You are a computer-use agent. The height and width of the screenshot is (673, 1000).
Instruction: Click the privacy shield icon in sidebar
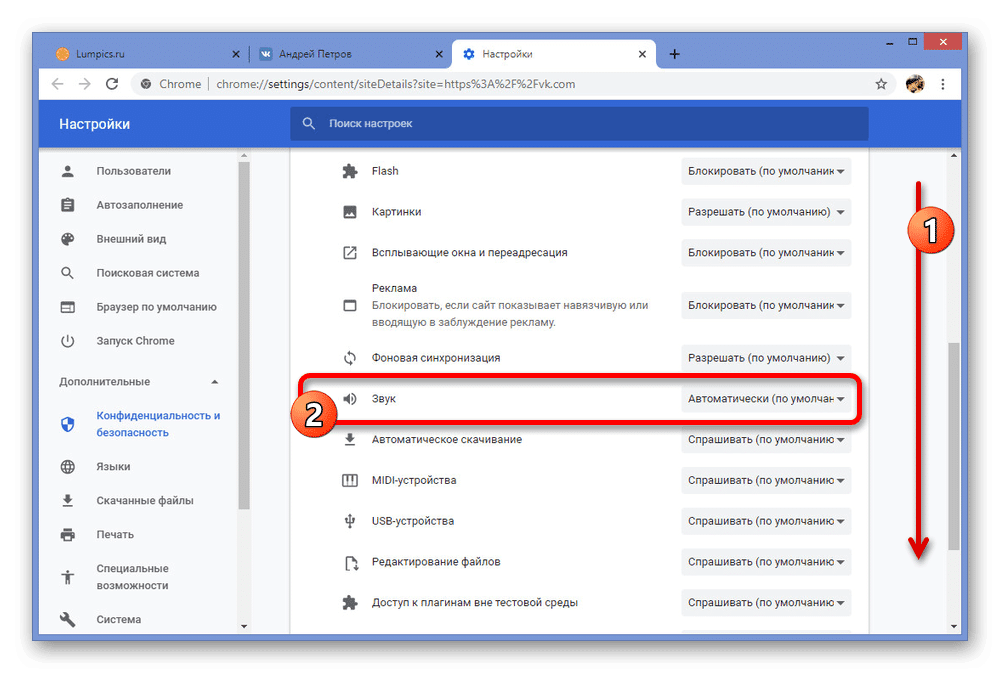click(68, 424)
